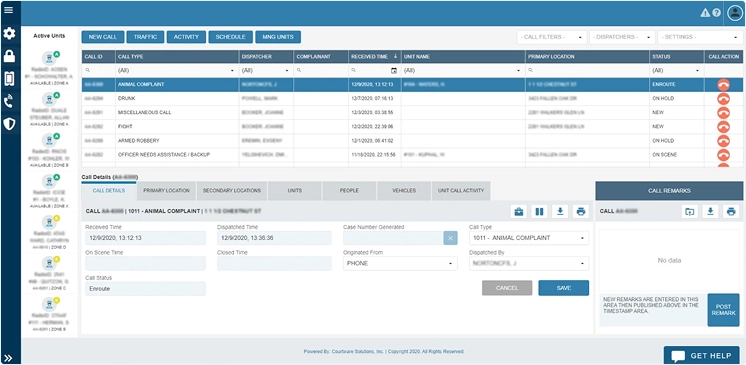This screenshot has width=746, height=365.
Task: Click the Mng Units button
Action: click(278, 37)
